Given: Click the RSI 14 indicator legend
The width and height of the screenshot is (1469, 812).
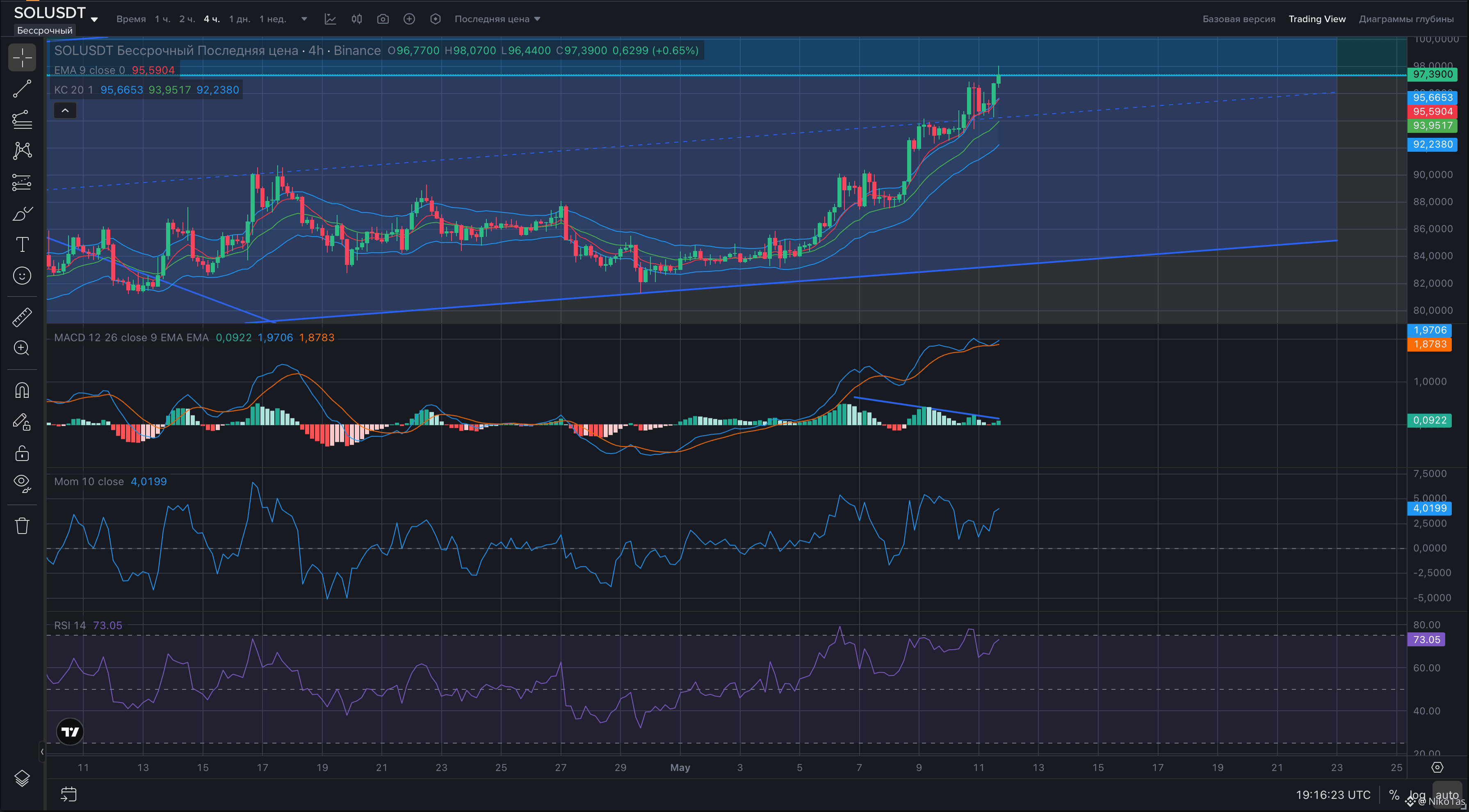Looking at the screenshot, I should (88, 625).
